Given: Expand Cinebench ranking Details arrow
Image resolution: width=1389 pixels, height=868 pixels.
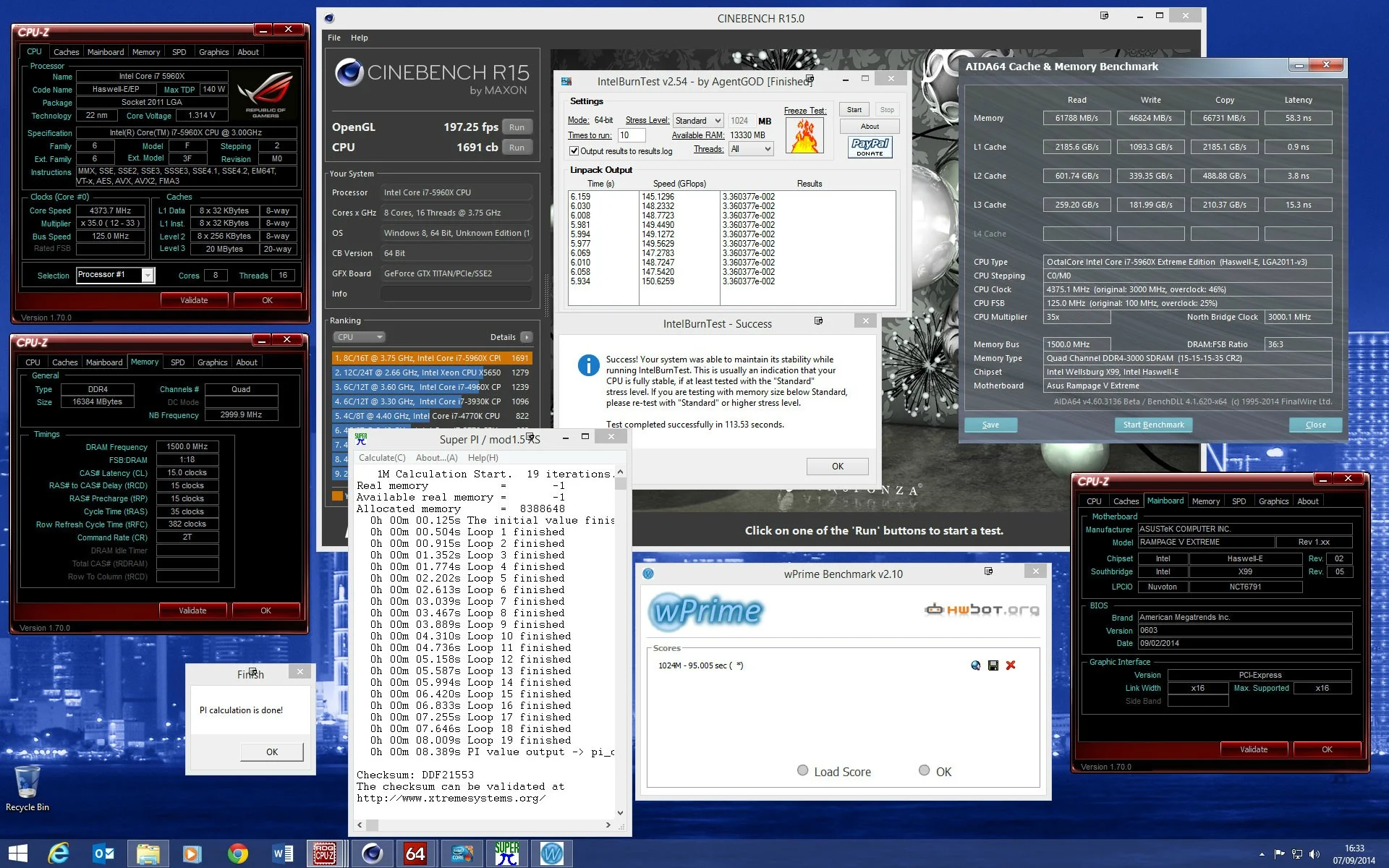Looking at the screenshot, I should [527, 337].
